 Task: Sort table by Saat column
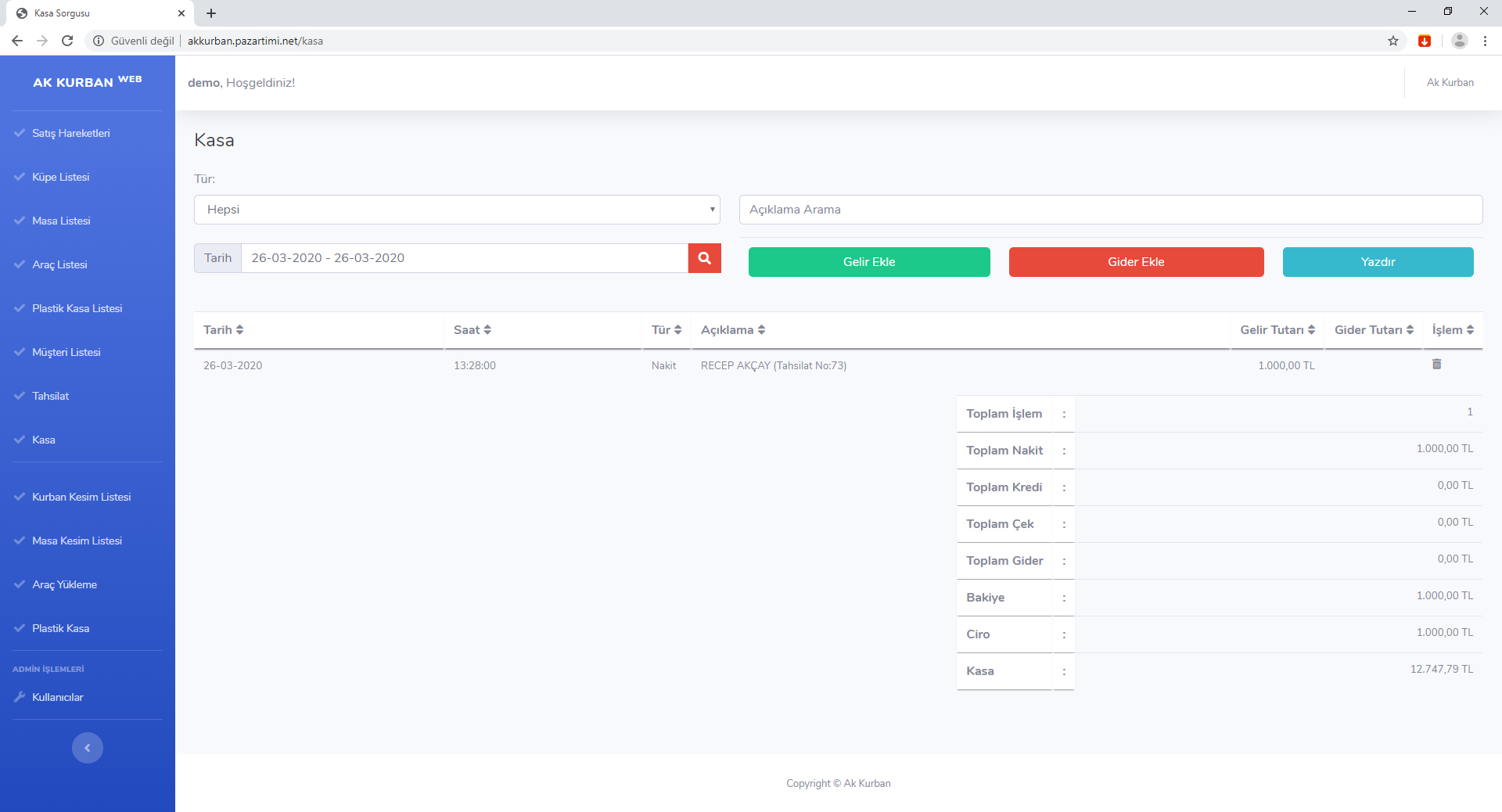(x=473, y=330)
